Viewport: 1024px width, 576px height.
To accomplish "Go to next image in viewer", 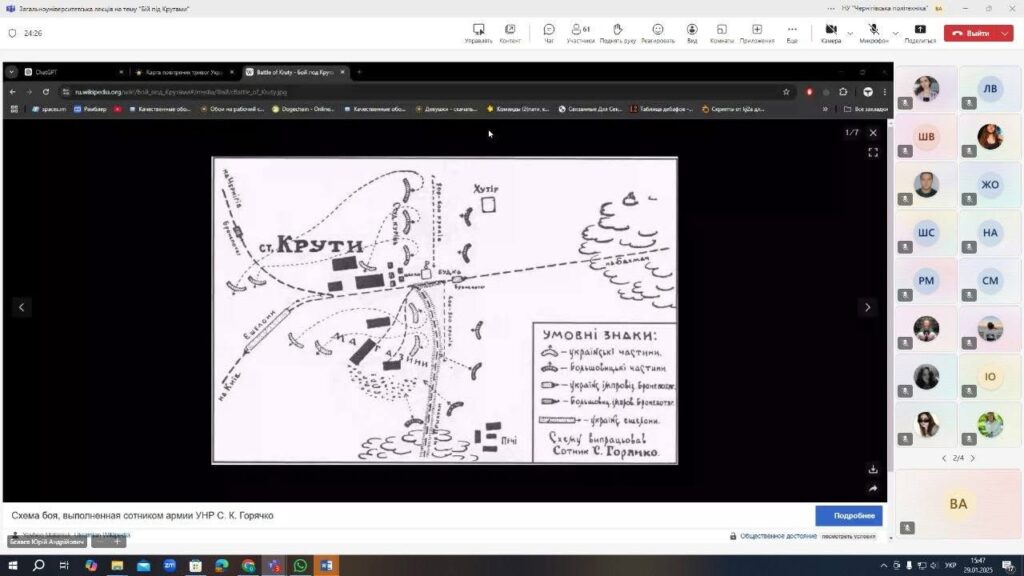I will pos(867,307).
